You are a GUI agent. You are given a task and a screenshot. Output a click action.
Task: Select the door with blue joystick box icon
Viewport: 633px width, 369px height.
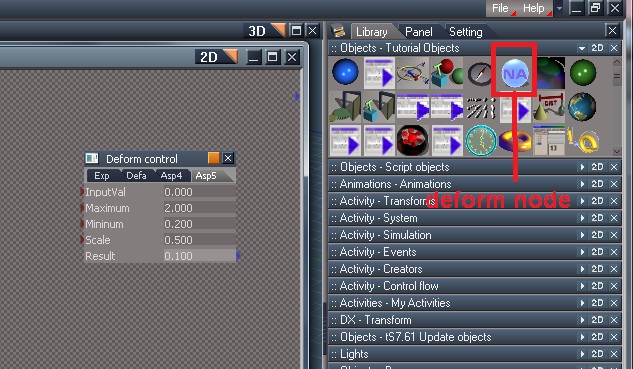point(379,107)
